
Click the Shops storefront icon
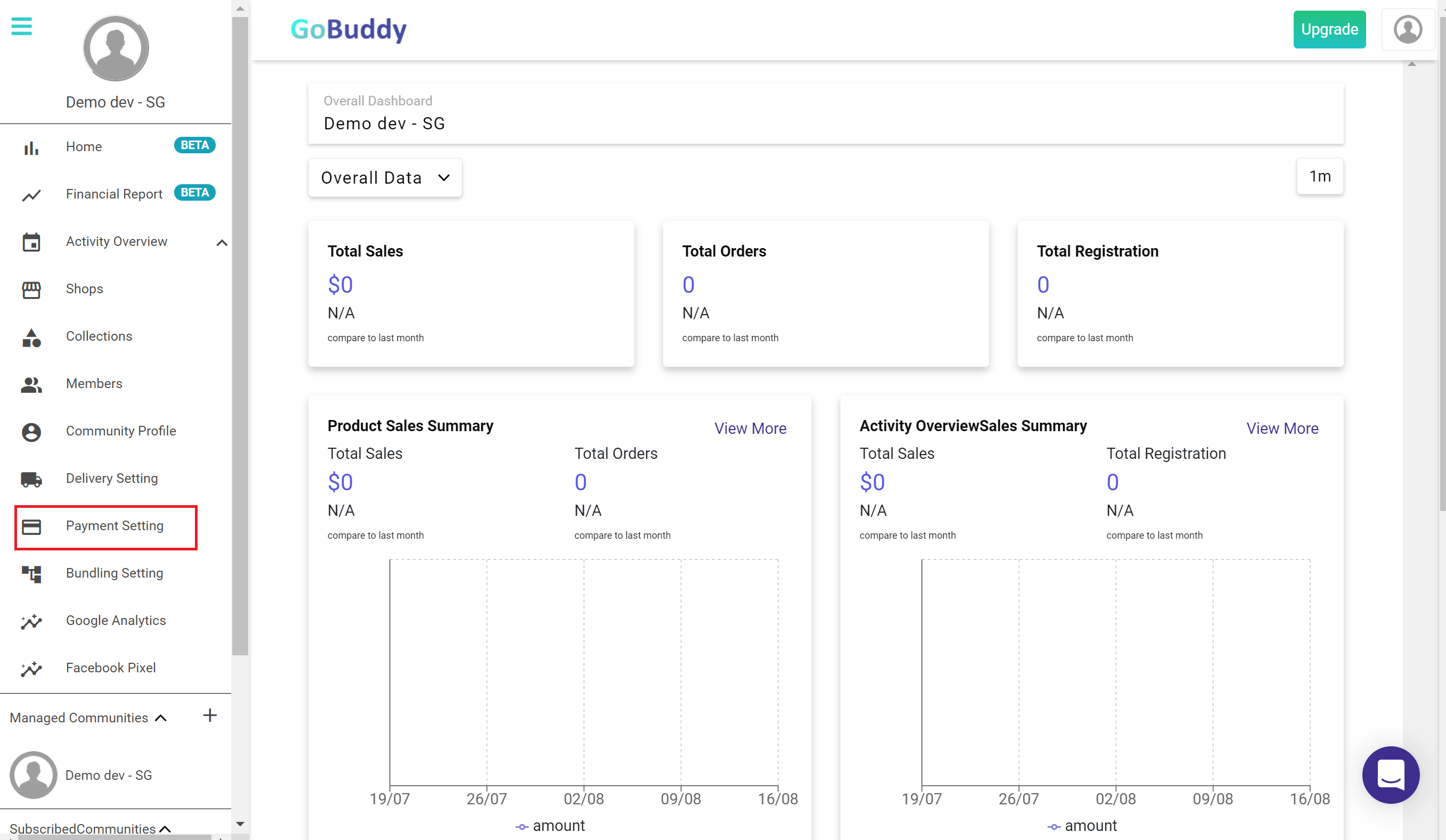click(31, 289)
